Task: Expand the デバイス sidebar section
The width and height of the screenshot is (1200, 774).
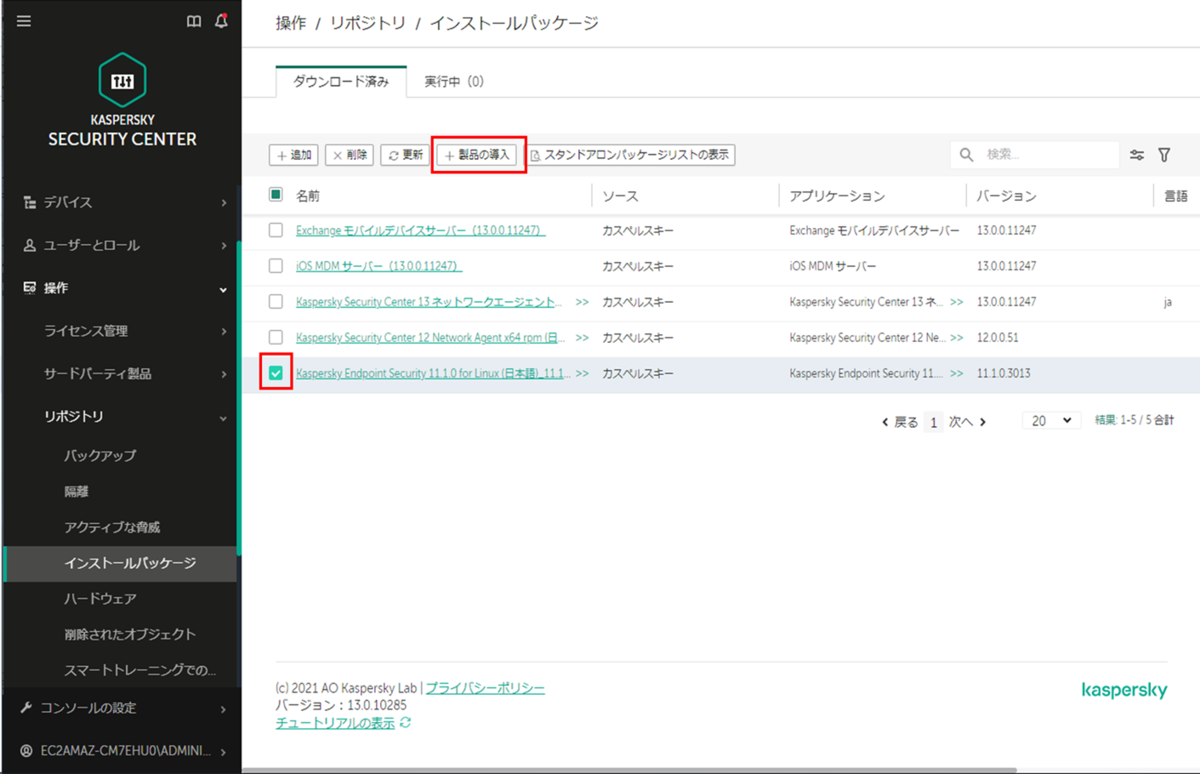Action: point(223,202)
